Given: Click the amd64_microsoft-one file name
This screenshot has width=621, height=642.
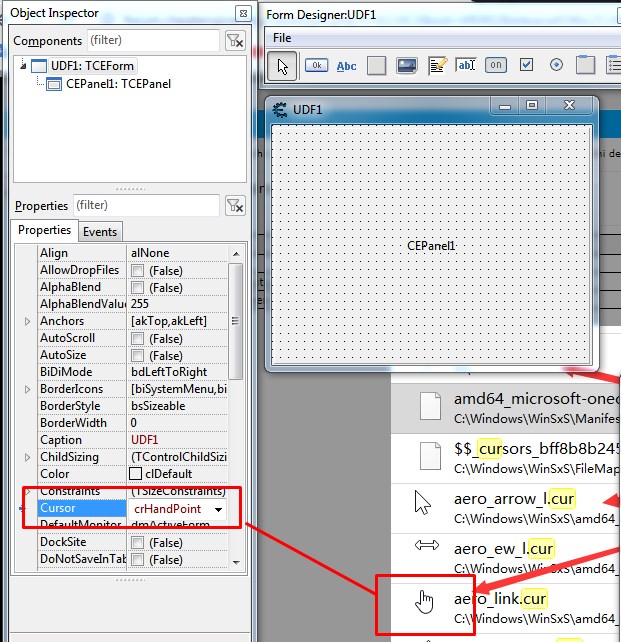Looking at the screenshot, I should pyautogui.click(x=537, y=398).
